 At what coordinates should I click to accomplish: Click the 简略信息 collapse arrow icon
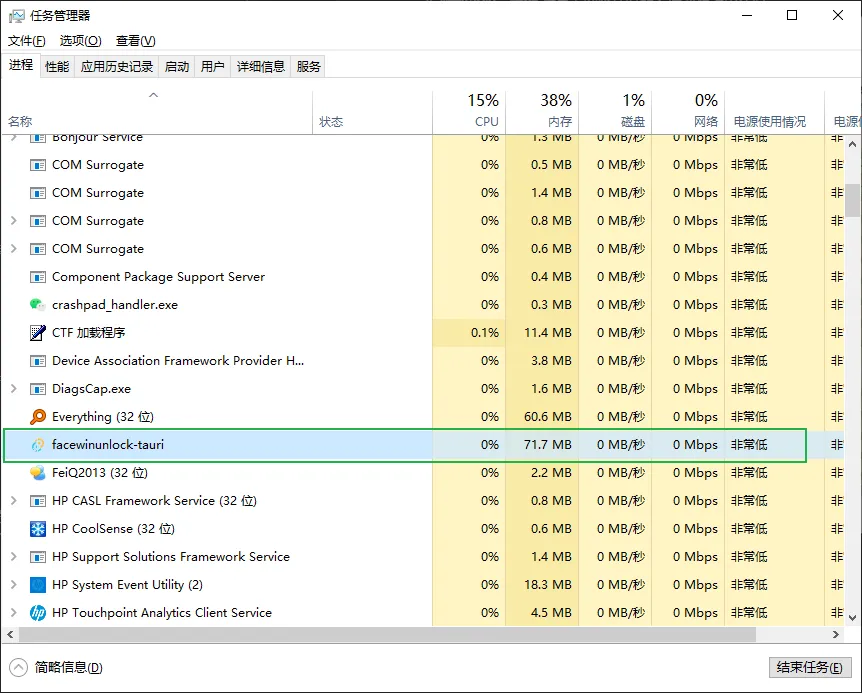[x=18, y=667]
